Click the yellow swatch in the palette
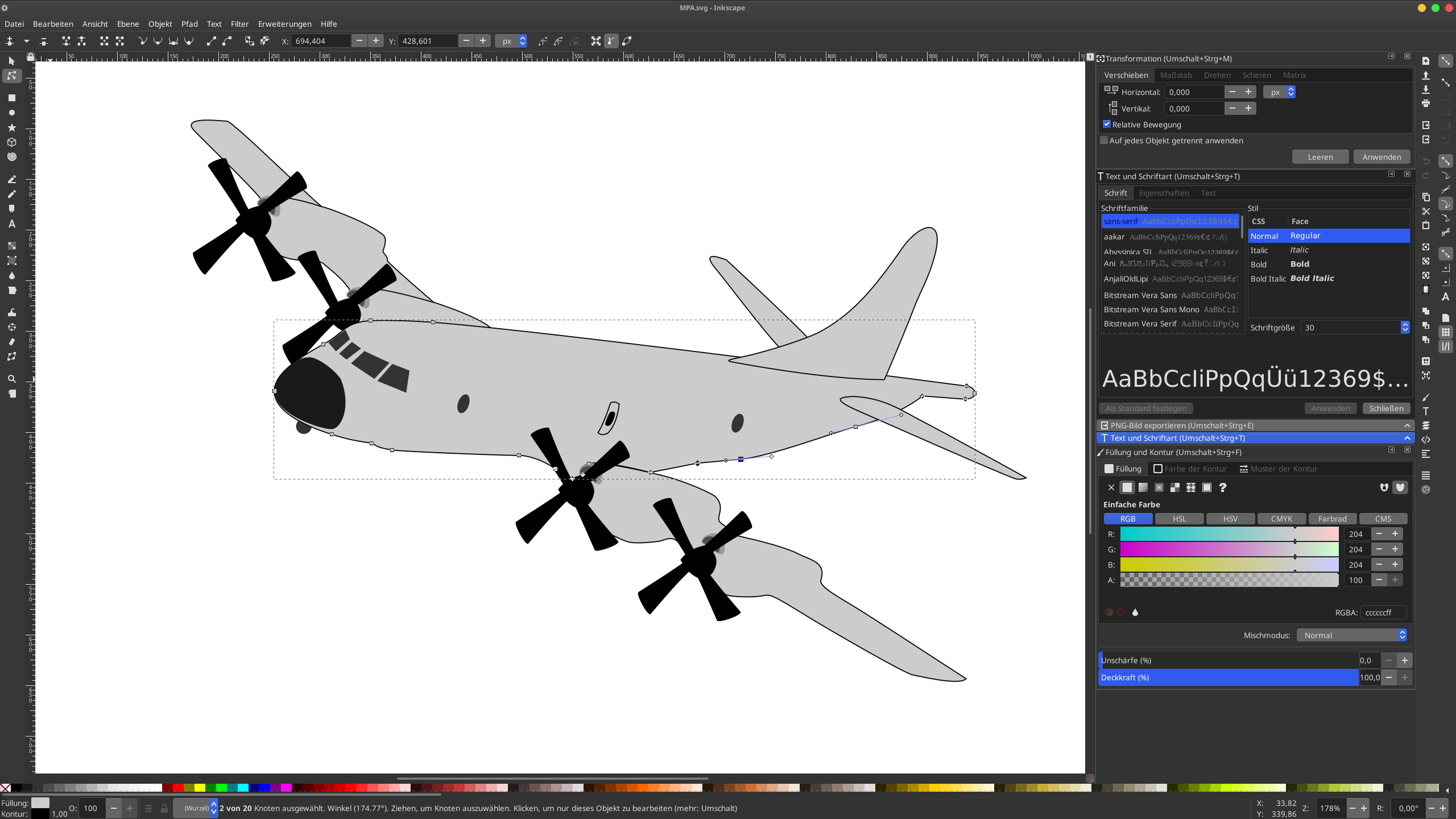The image size is (1456, 819). [200, 788]
